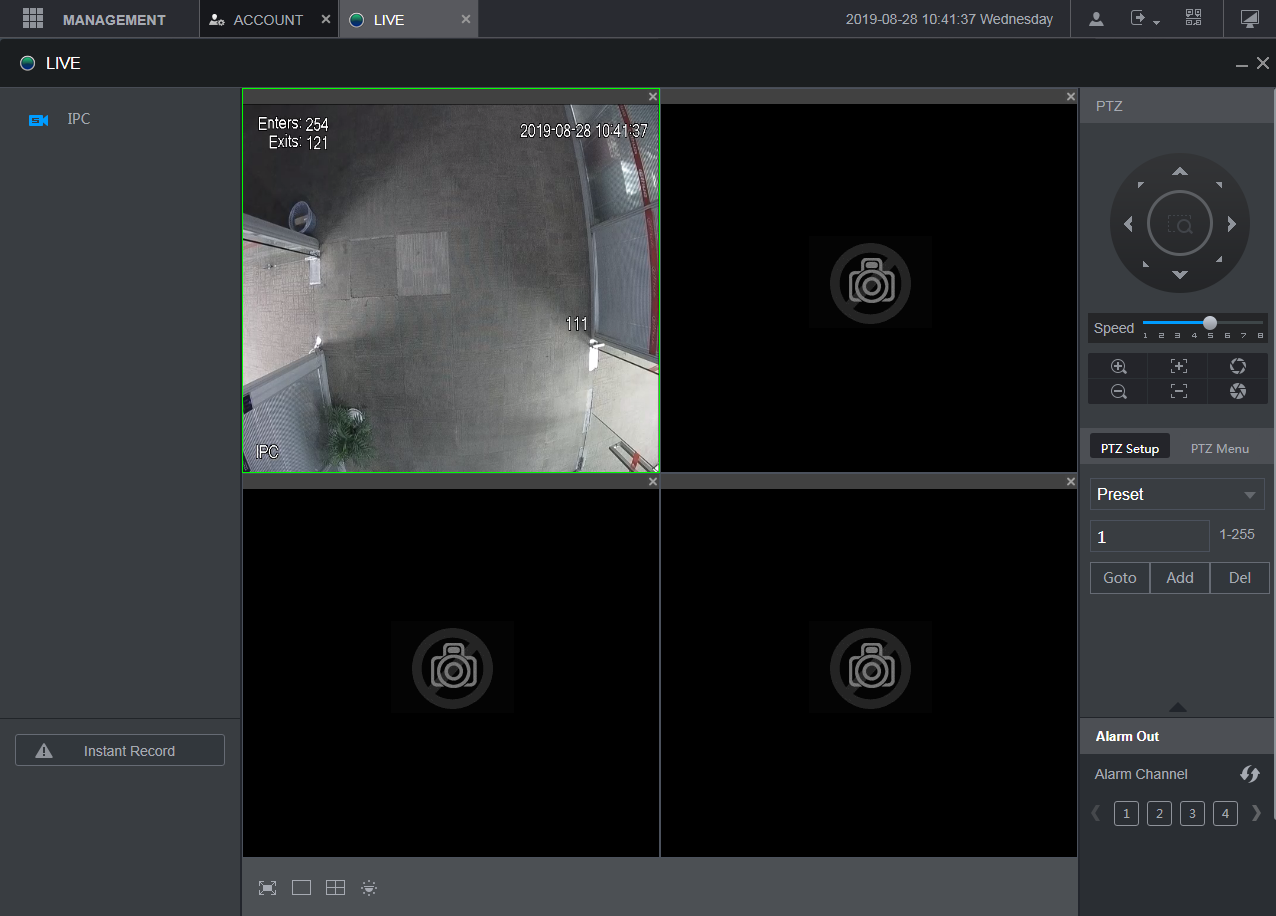The width and height of the screenshot is (1276, 916).
Task: Select the top-right empty video pane
Action: click(x=869, y=288)
